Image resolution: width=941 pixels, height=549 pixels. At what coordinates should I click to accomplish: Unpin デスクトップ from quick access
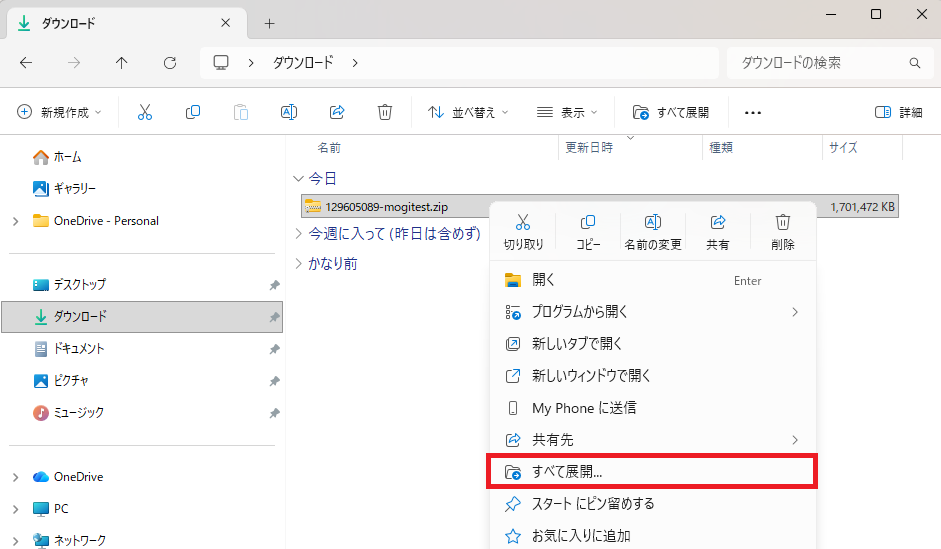(x=274, y=285)
